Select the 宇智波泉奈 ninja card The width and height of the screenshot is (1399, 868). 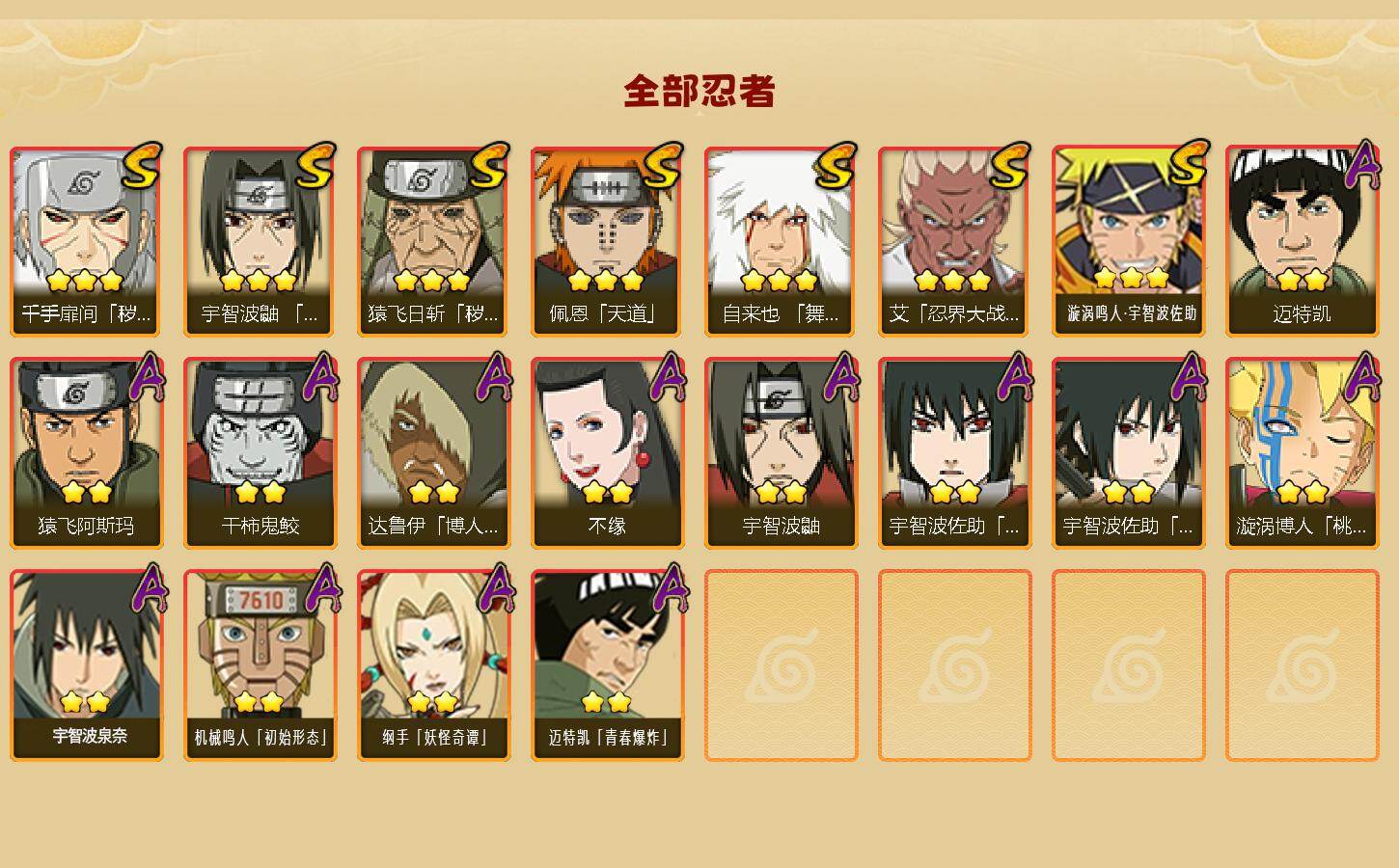tap(86, 665)
